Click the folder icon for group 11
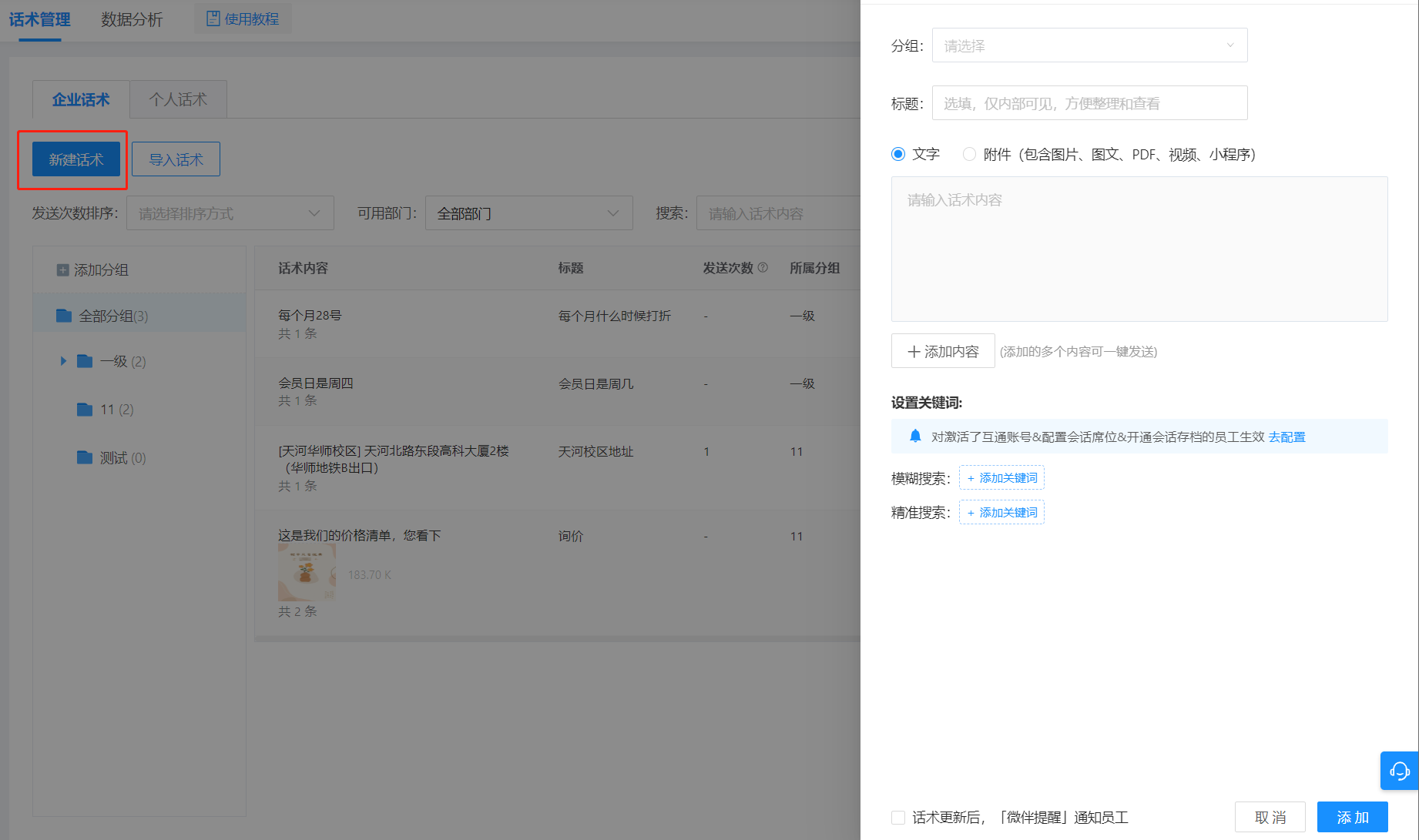 (85, 409)
